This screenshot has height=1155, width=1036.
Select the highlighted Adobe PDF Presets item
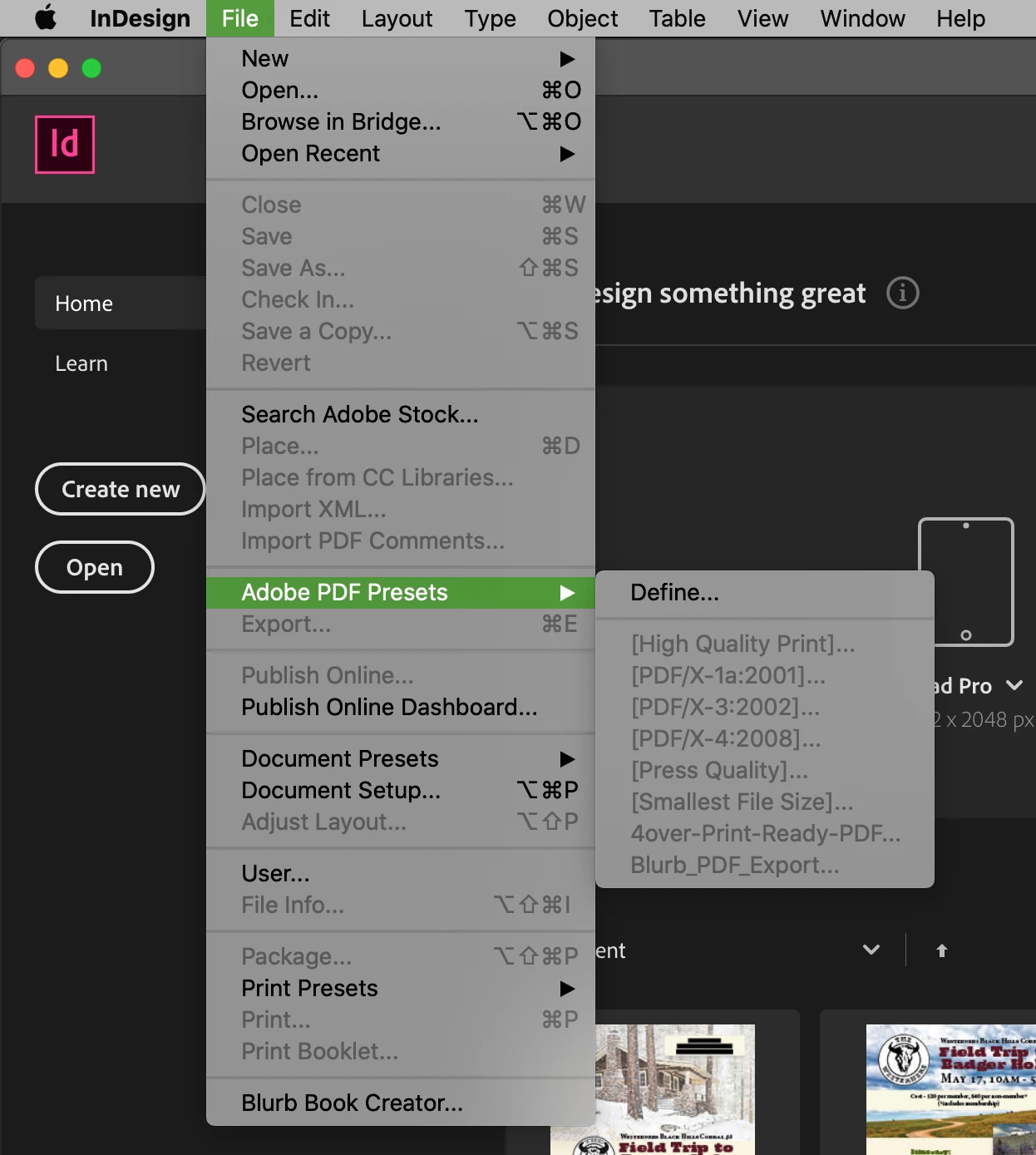coord(401,592)
